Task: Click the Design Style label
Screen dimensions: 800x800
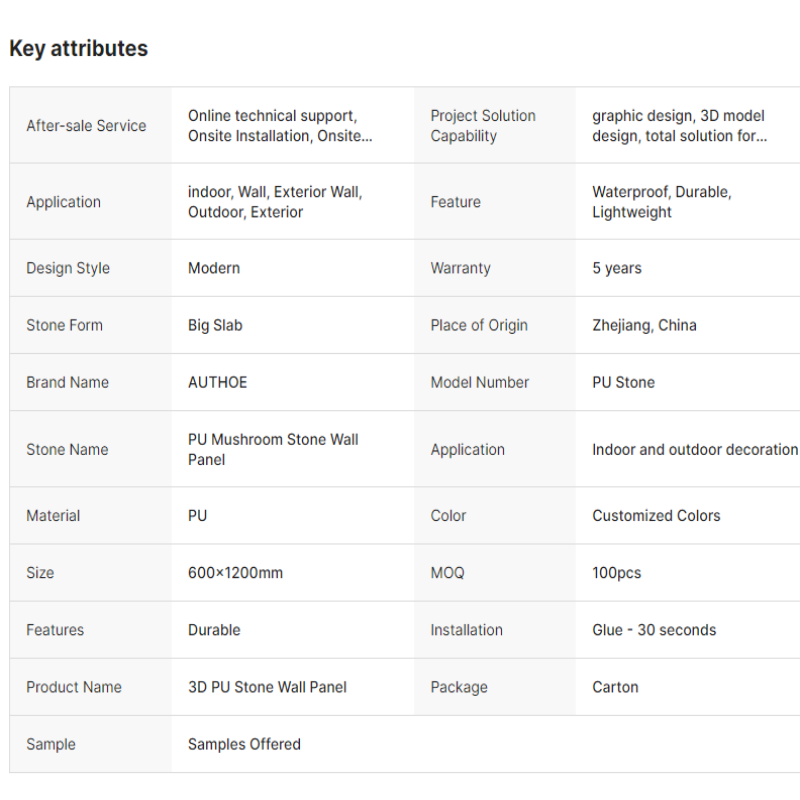Action: pos(68,268)
